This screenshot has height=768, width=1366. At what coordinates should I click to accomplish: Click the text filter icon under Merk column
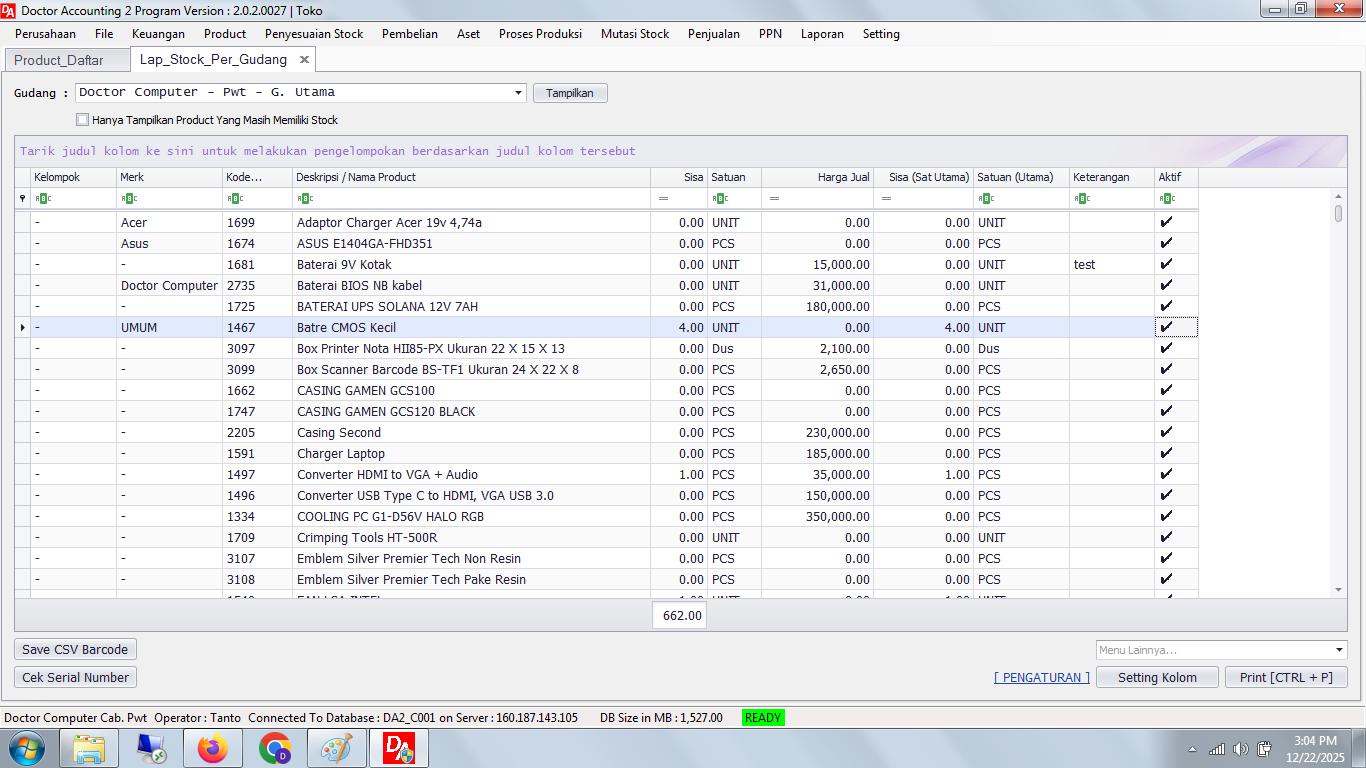(128, 199)
